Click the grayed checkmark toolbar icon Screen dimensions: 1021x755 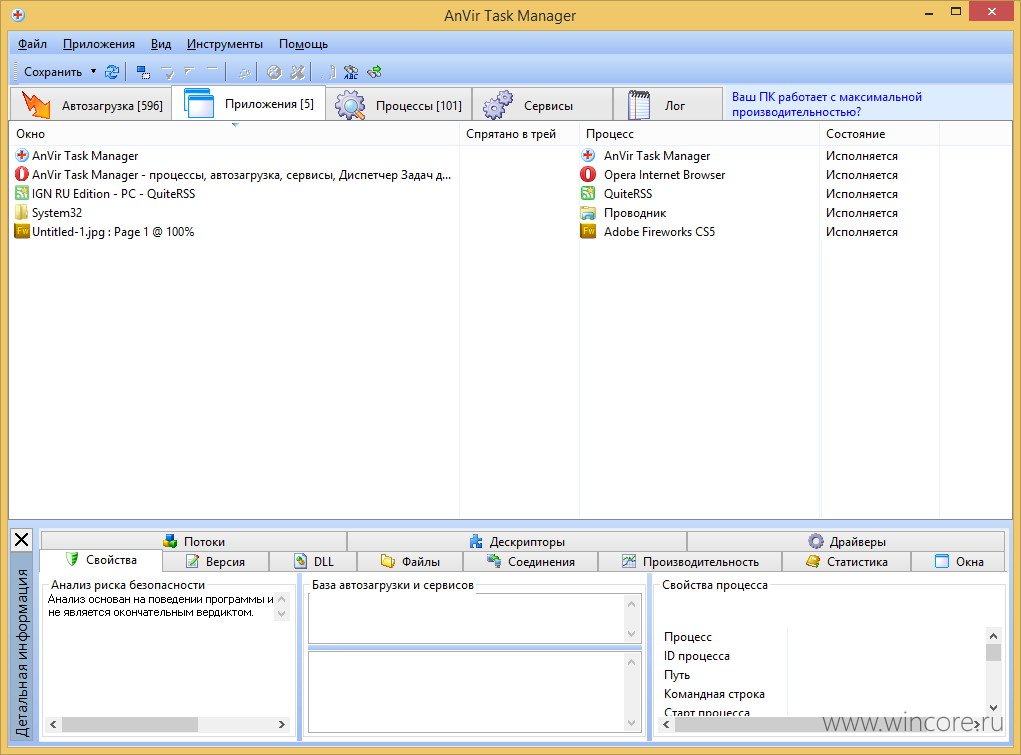coord(167,72)
